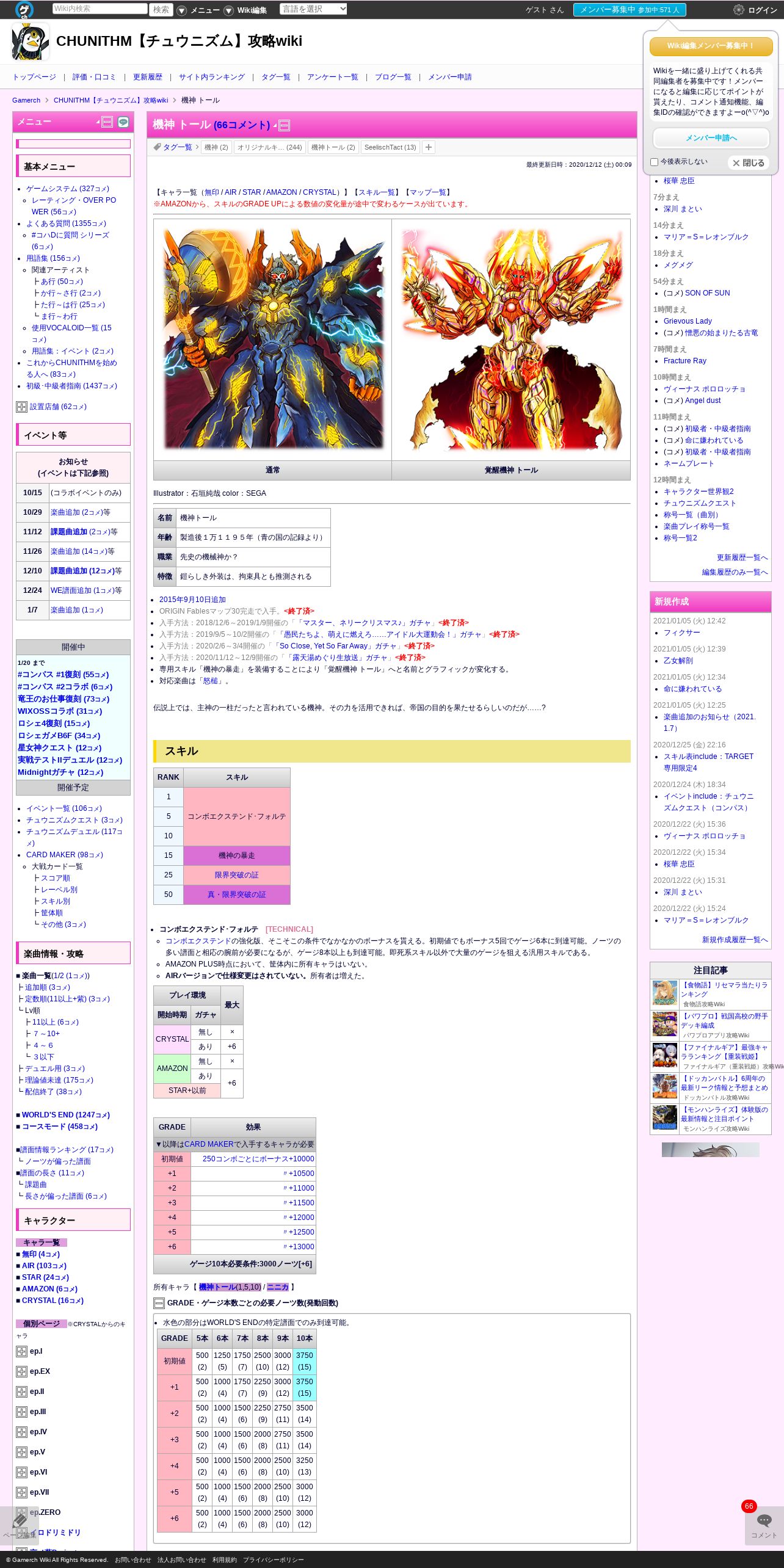The image size is (784, 1568).
Task: Expand the ep.I character list
Action: [21, 1351]
